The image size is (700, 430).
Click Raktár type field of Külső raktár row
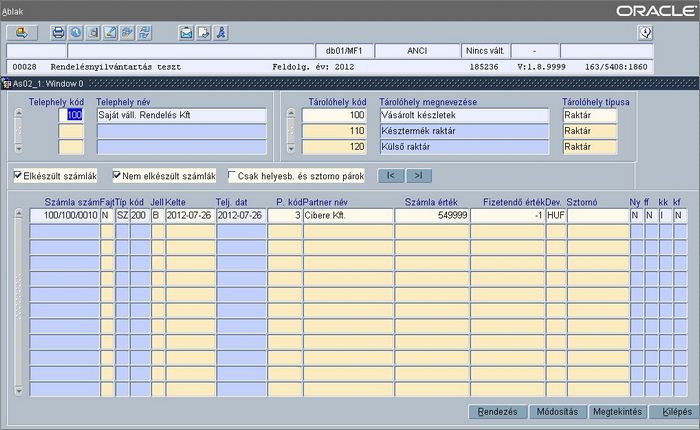pyautogui.click(x=590, y=147)
